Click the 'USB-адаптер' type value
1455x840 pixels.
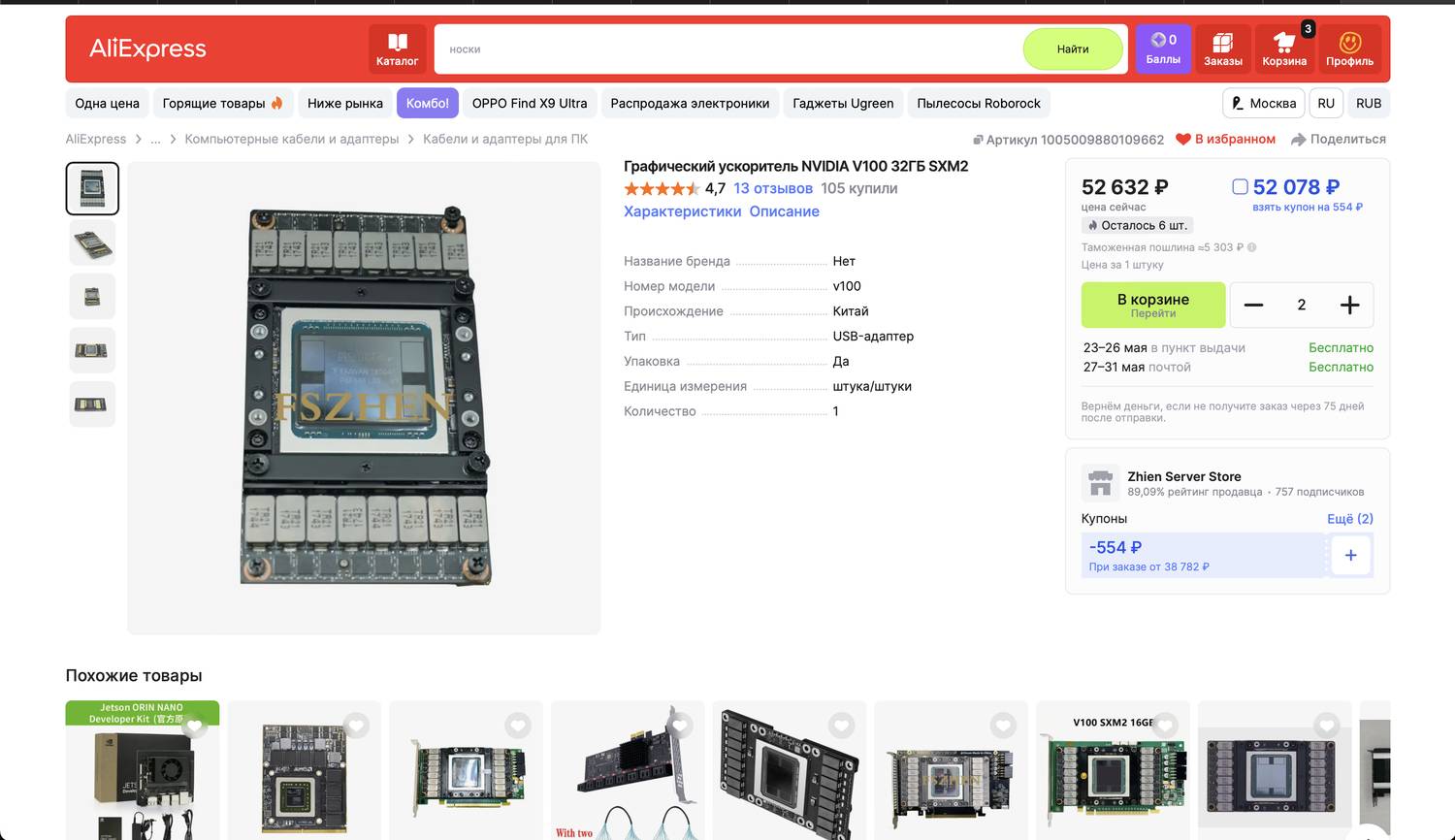(x=873, y=336)
